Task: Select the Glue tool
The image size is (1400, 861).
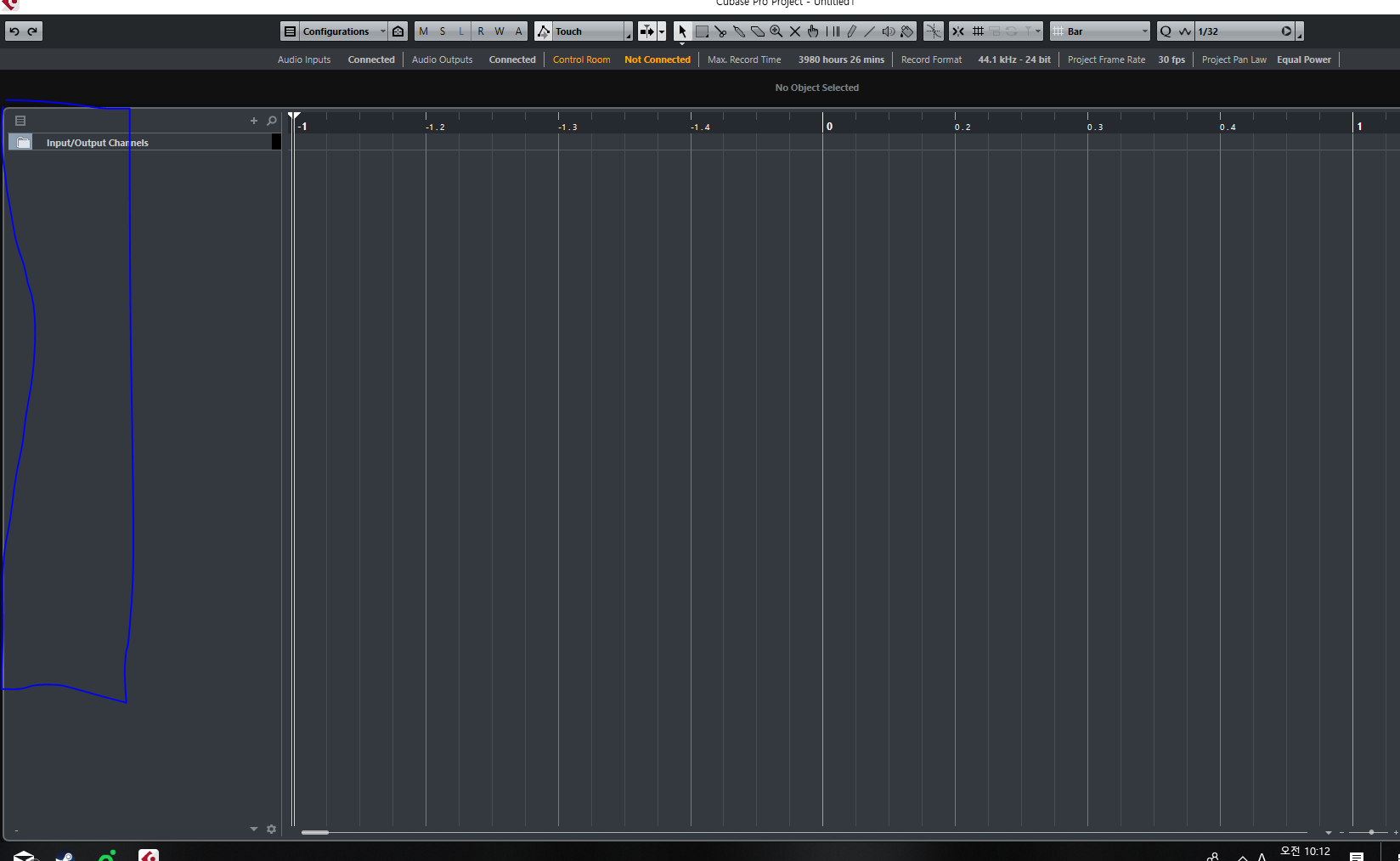Action: [739, 31]
